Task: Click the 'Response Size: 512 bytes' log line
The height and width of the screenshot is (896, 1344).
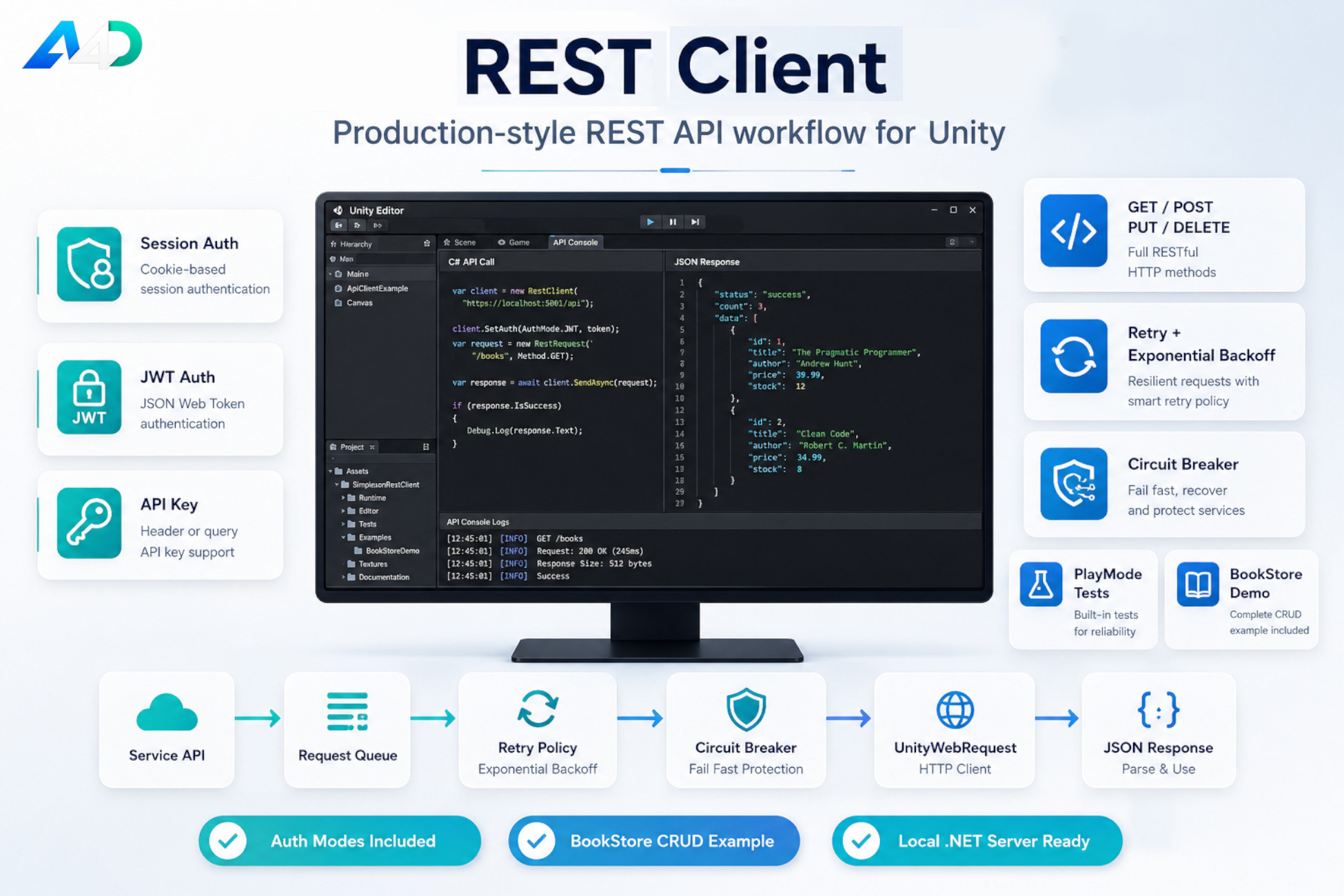Action: pyautogui.click(x=549, y=564)
